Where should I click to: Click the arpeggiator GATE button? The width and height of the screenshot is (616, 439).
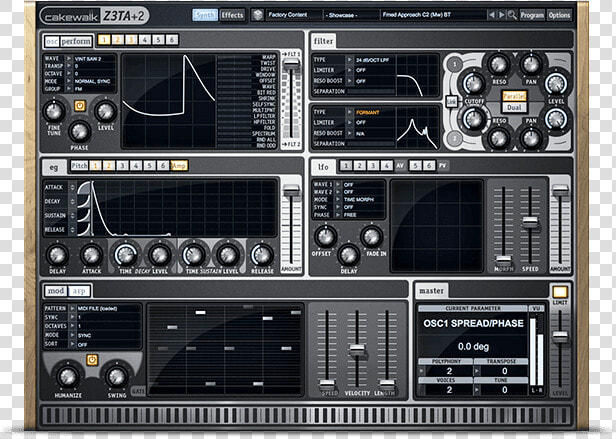pyautogui.click(x=138, y=391)
